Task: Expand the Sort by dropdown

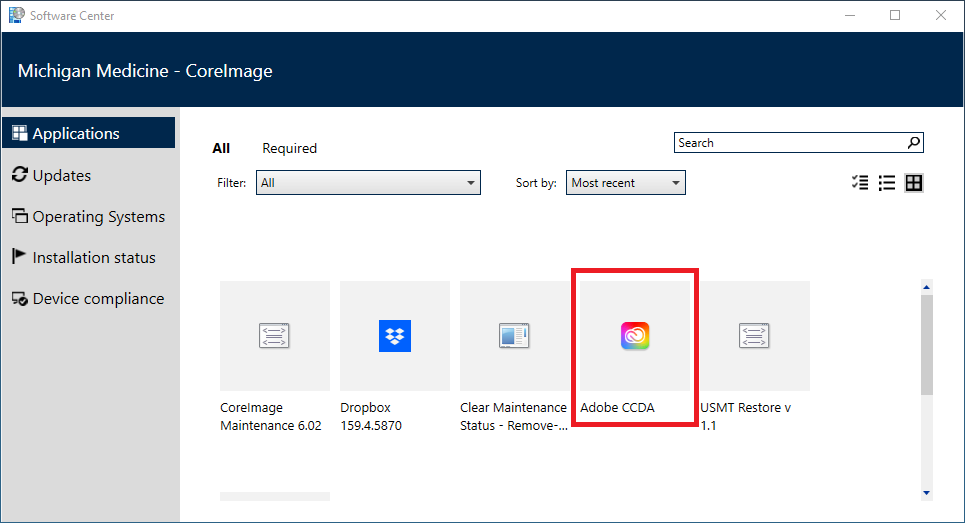Action: [626, 183]
